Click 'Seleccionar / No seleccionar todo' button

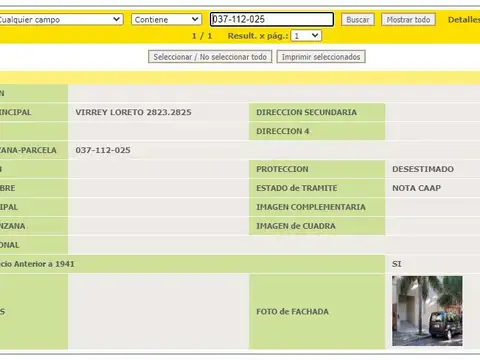click(x=210, y=57)
